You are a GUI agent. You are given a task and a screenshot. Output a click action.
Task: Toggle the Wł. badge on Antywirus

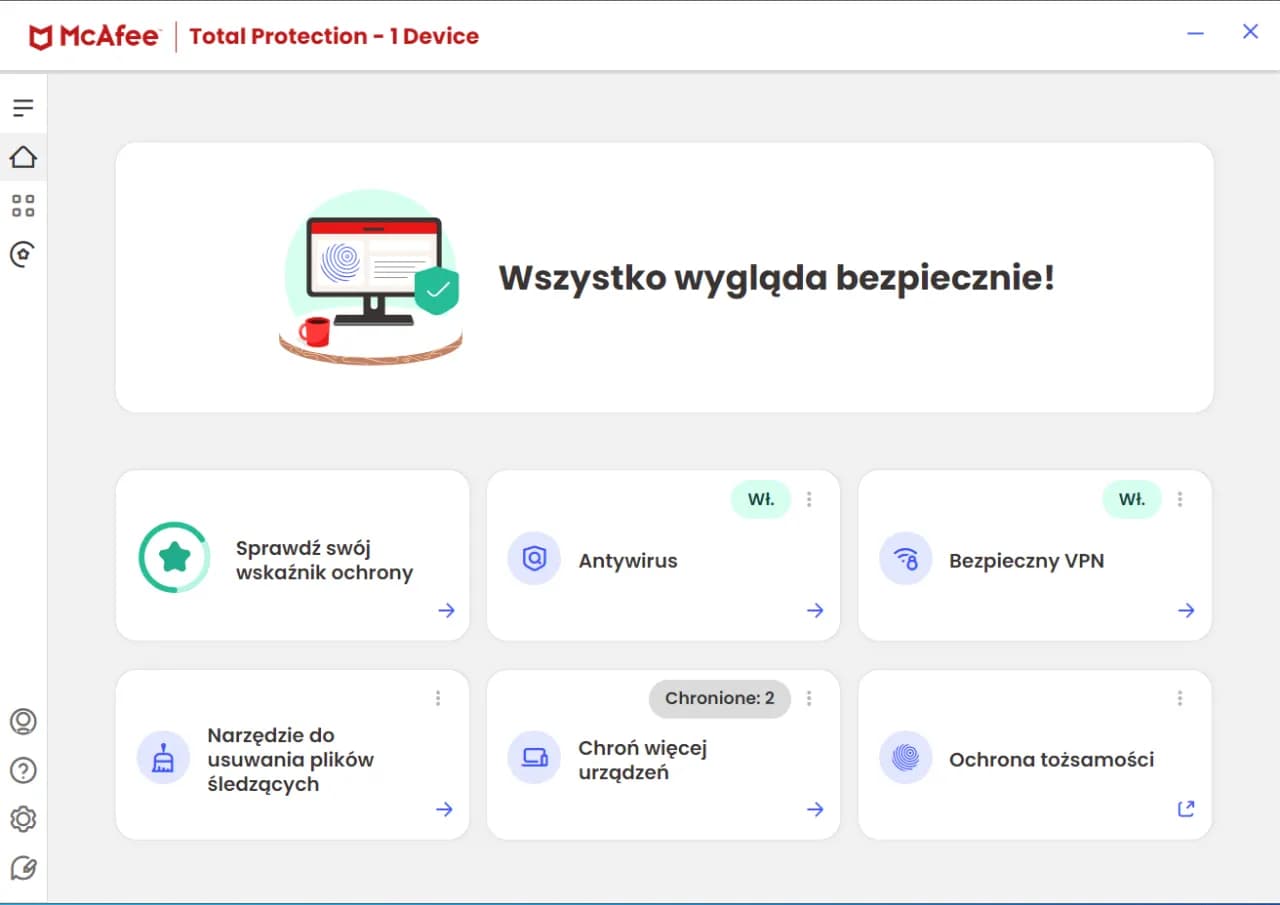(x=760, y=499)
